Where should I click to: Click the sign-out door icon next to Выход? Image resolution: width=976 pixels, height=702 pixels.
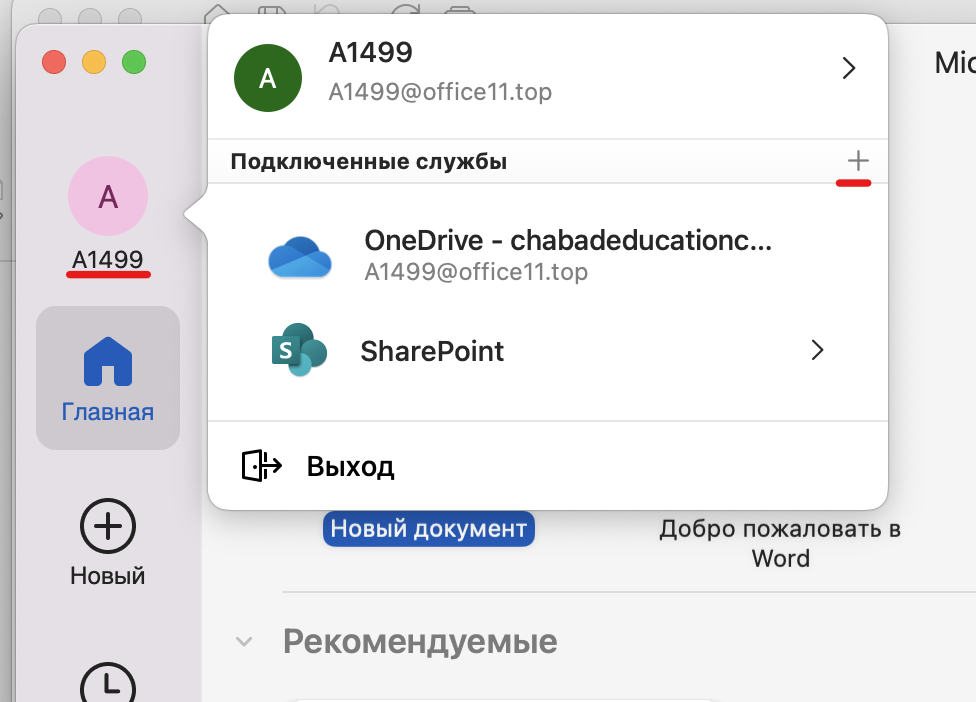point(260,464)
